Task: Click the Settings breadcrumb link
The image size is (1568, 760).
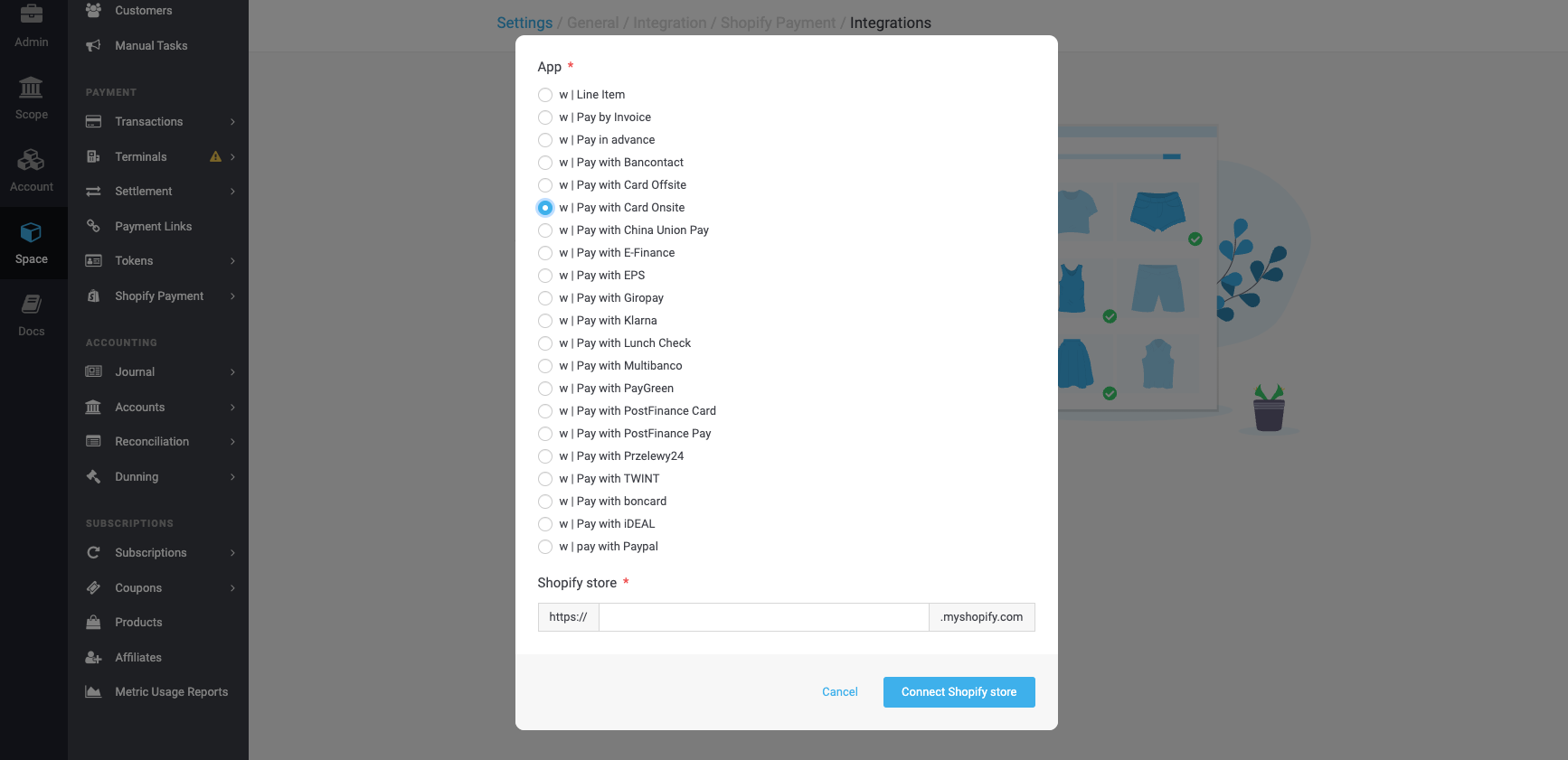Action: tap(524, 23)
